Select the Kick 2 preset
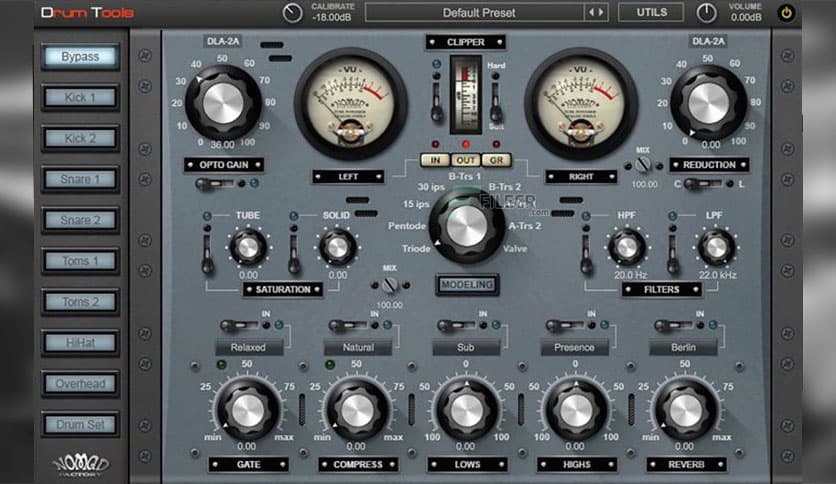The height and width of the screenshot is (484, 836). (x=80, y=139)
